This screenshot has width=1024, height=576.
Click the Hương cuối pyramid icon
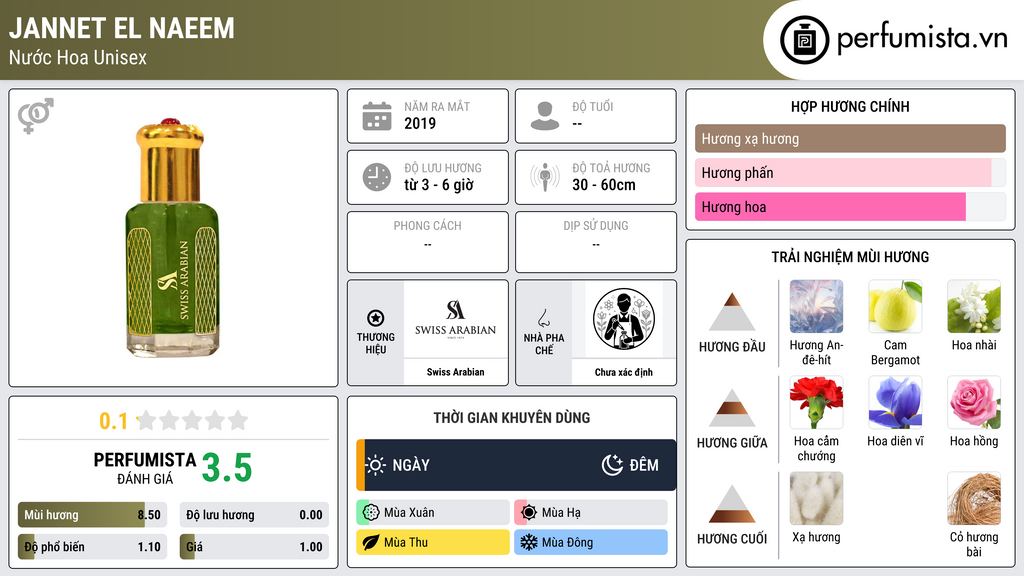coord(732,504)
